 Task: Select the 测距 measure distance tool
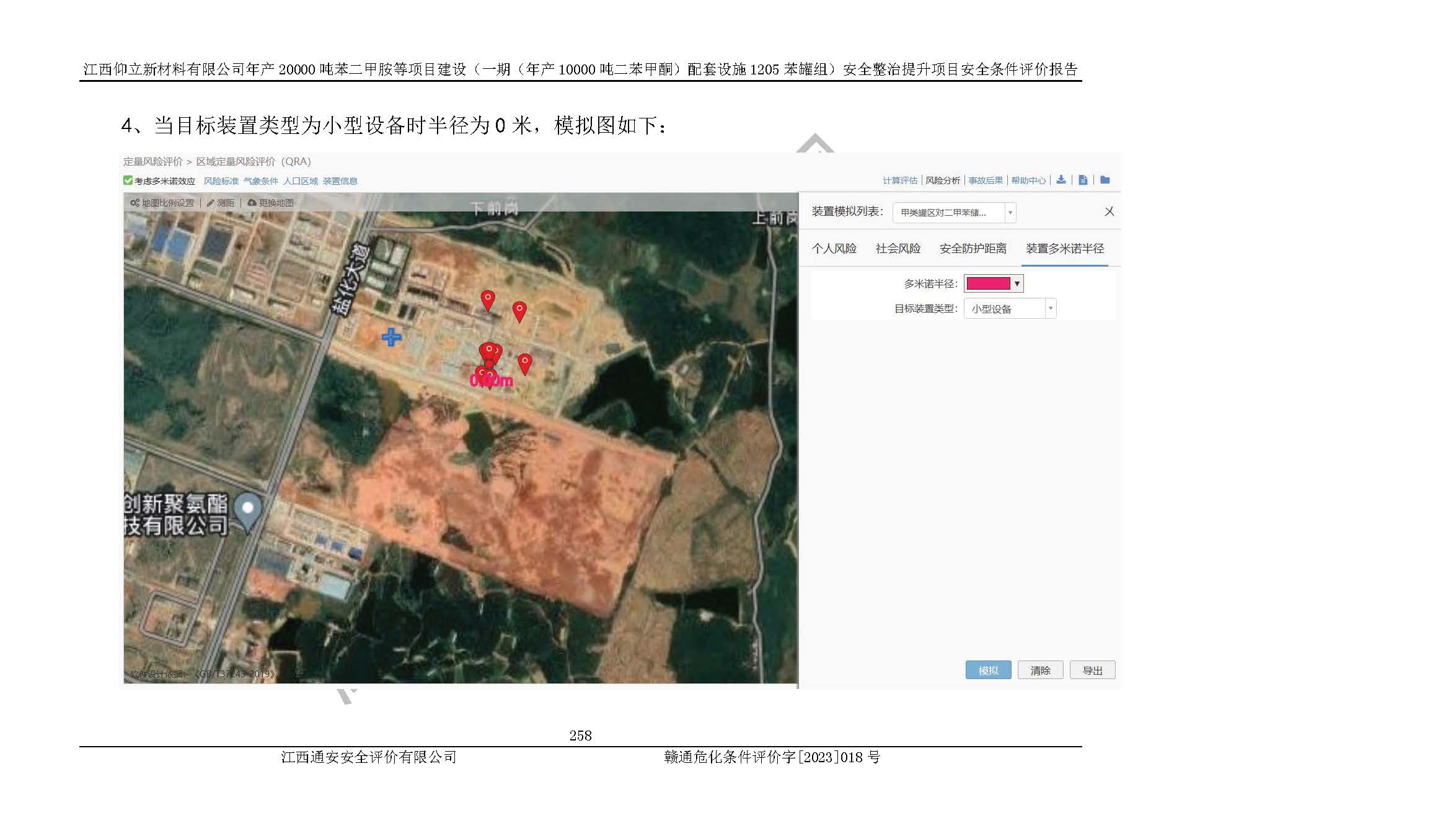click(x=221, y=203)
